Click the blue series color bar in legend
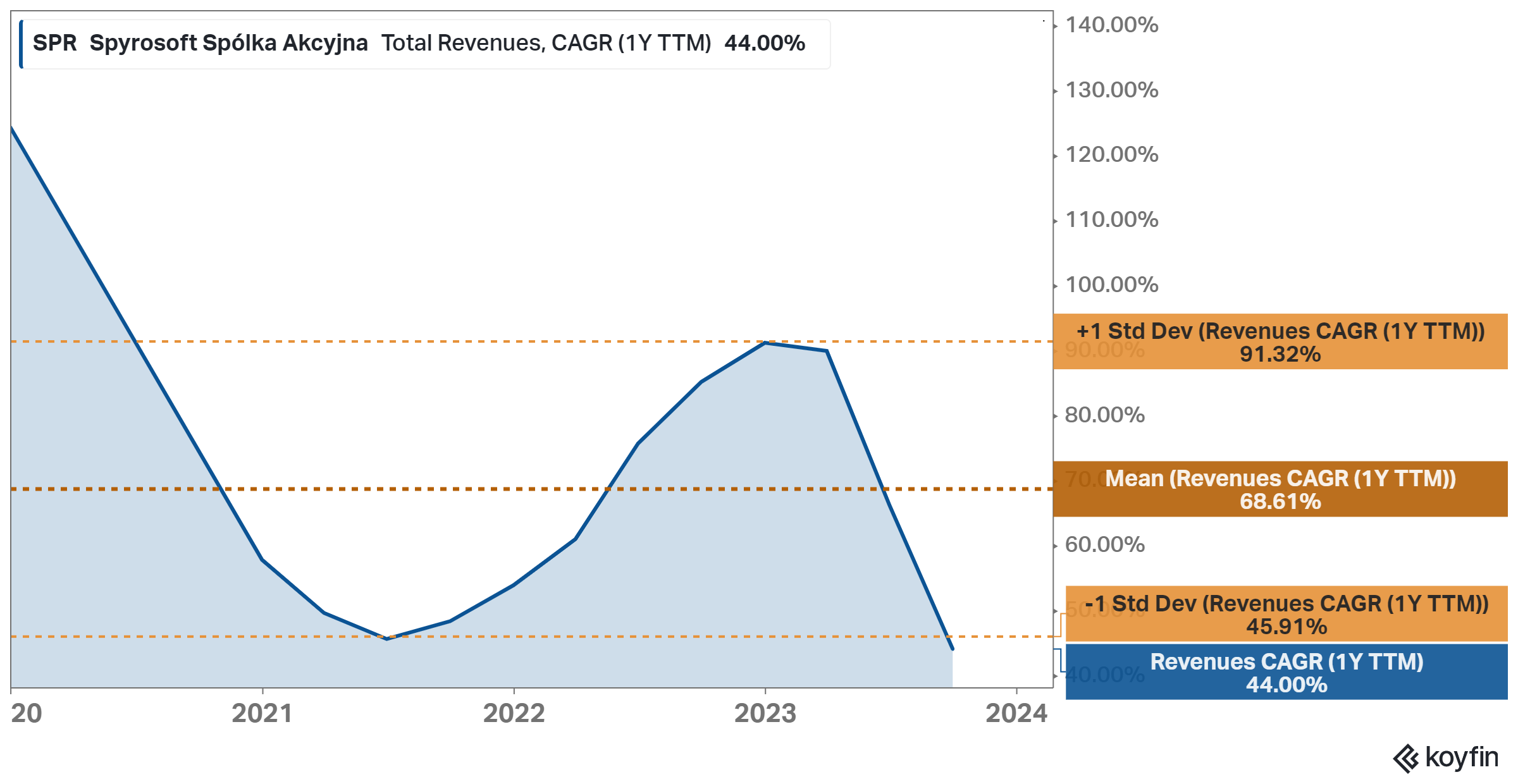The width and height of the screenshot is (1518, 784). (22, 44)
